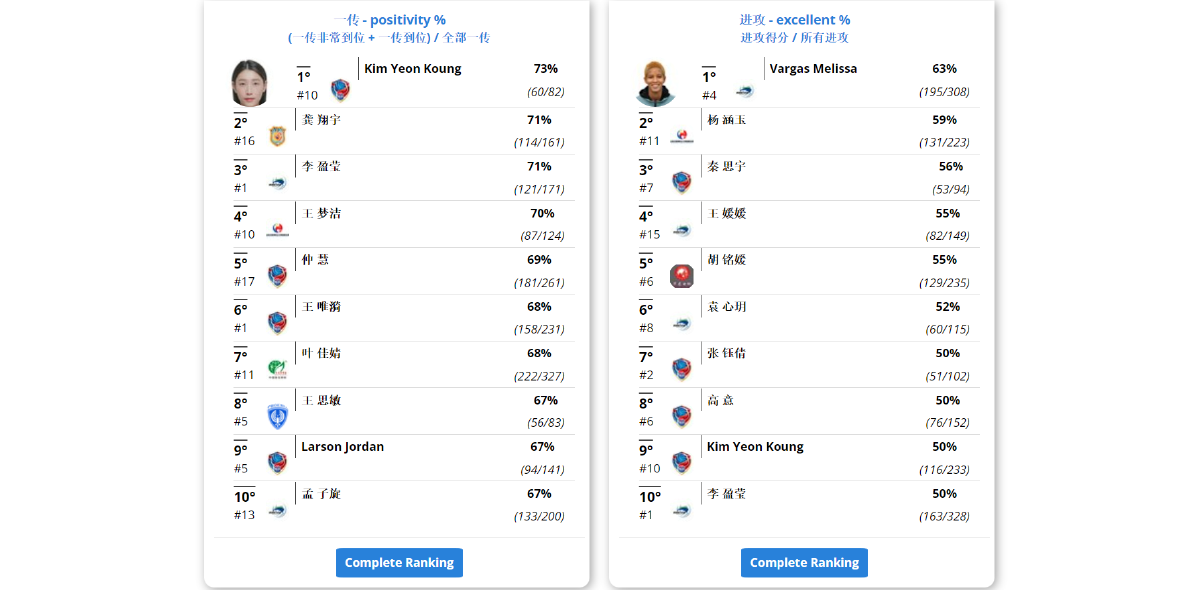This screenshot has width=1200, height=590.
Task: Click Kim Yeon Koung's player photo
Action: 249,83
